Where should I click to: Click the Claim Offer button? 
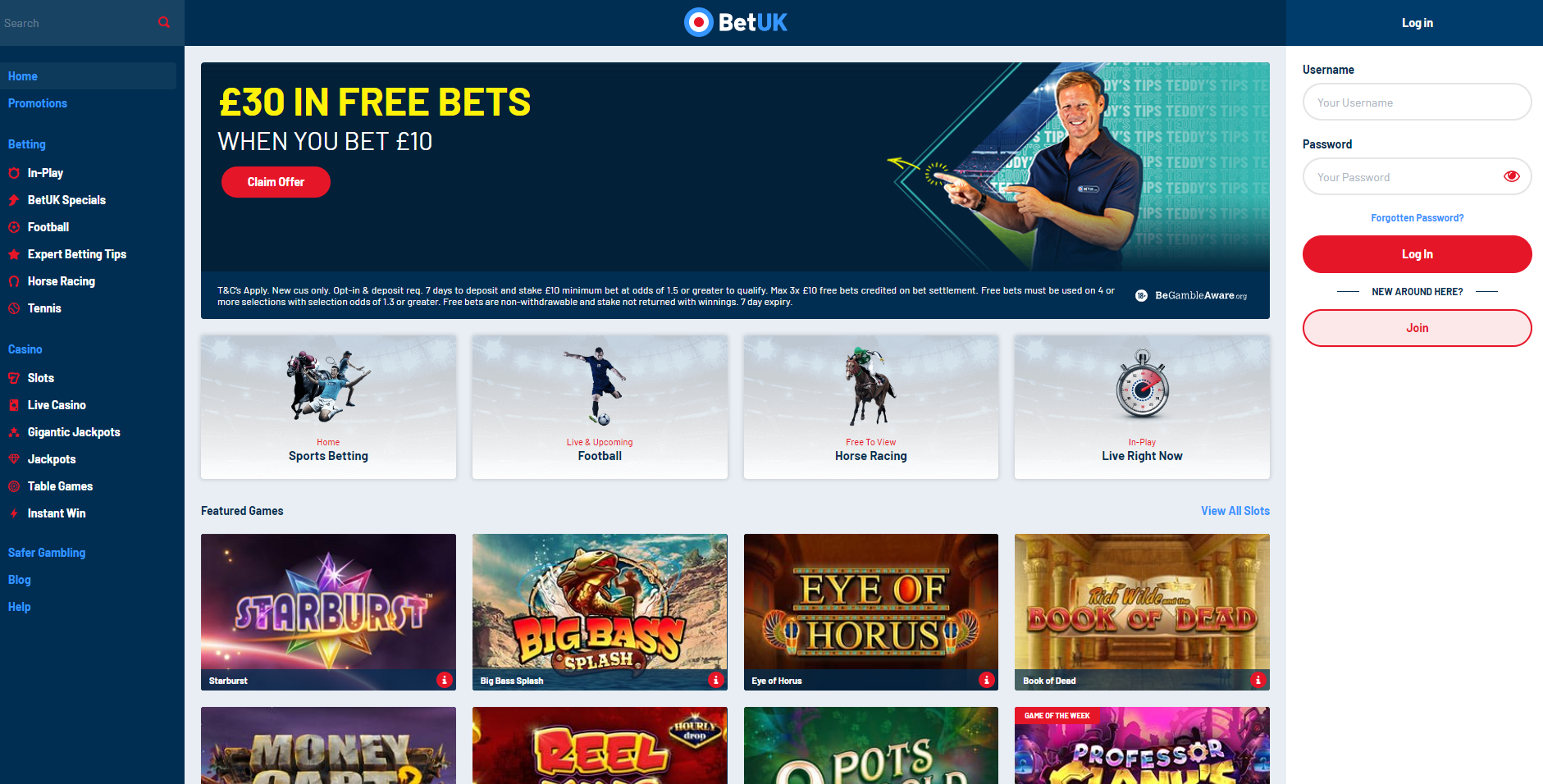[276, 182]
